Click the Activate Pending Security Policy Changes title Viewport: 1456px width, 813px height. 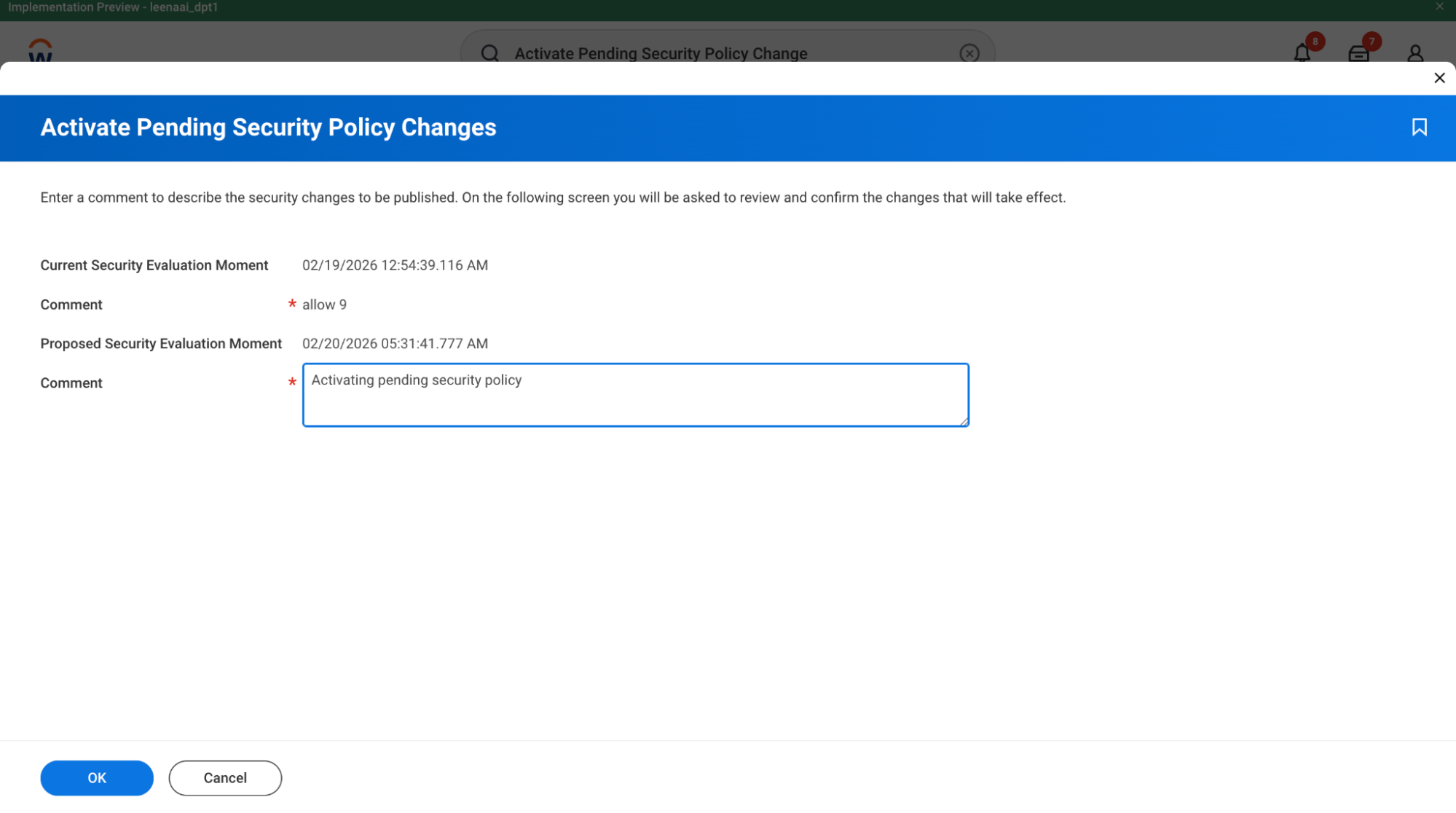click(x=268, y=127)
